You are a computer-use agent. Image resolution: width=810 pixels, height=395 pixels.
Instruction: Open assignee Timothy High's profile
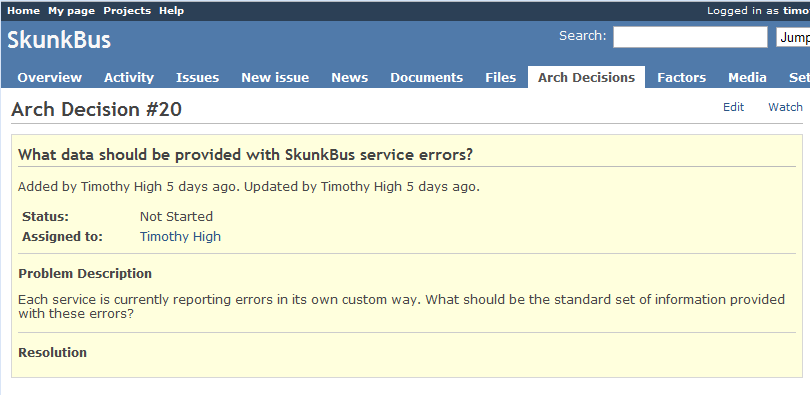click(180, 236)
